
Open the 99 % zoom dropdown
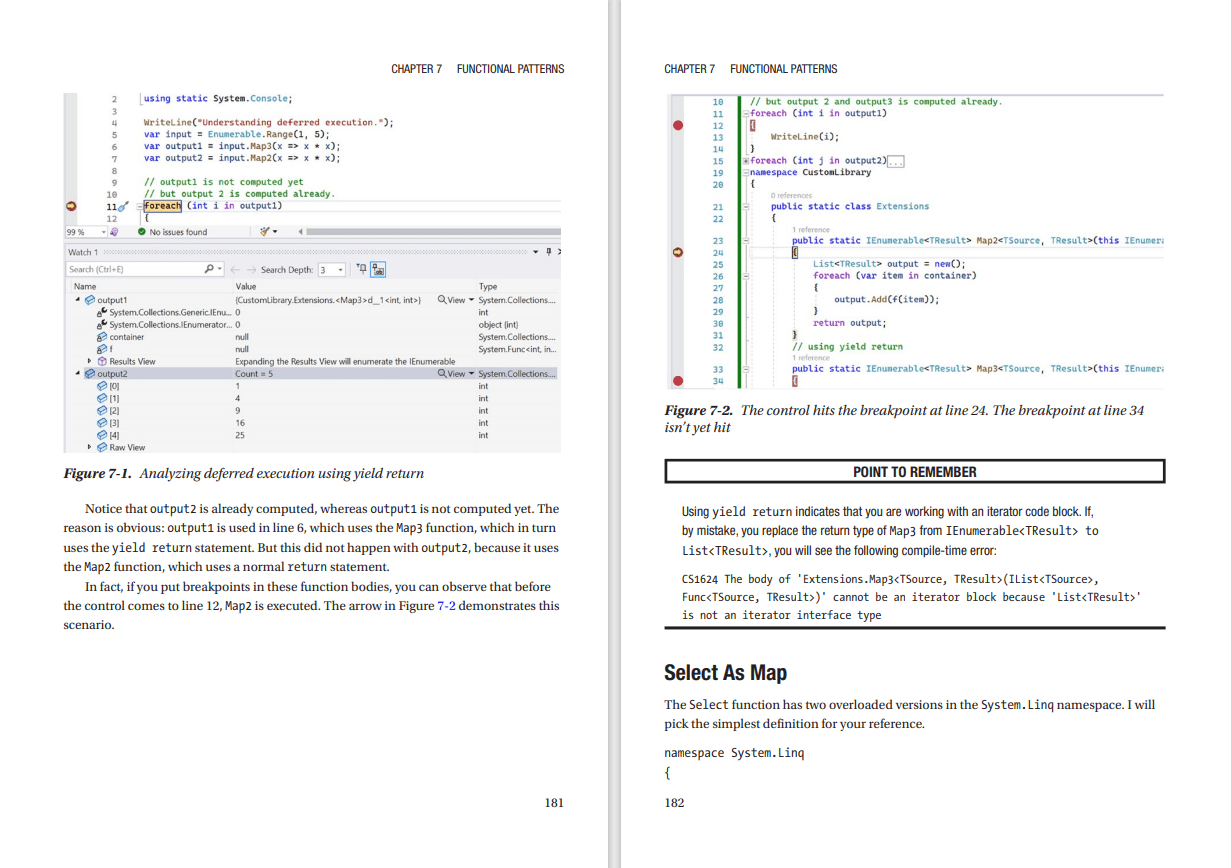103,232
